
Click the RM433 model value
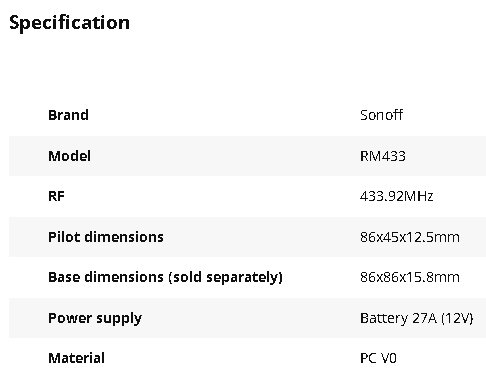(x=383, y=156)
